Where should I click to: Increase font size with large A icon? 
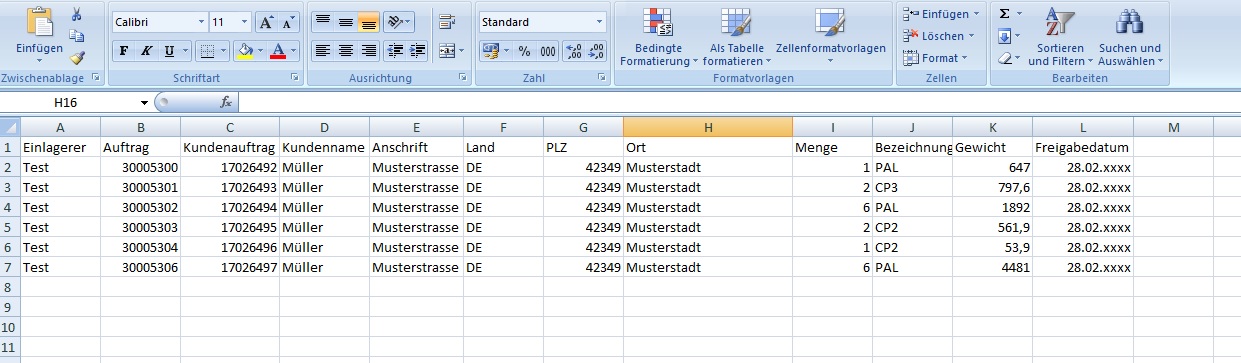266,22
